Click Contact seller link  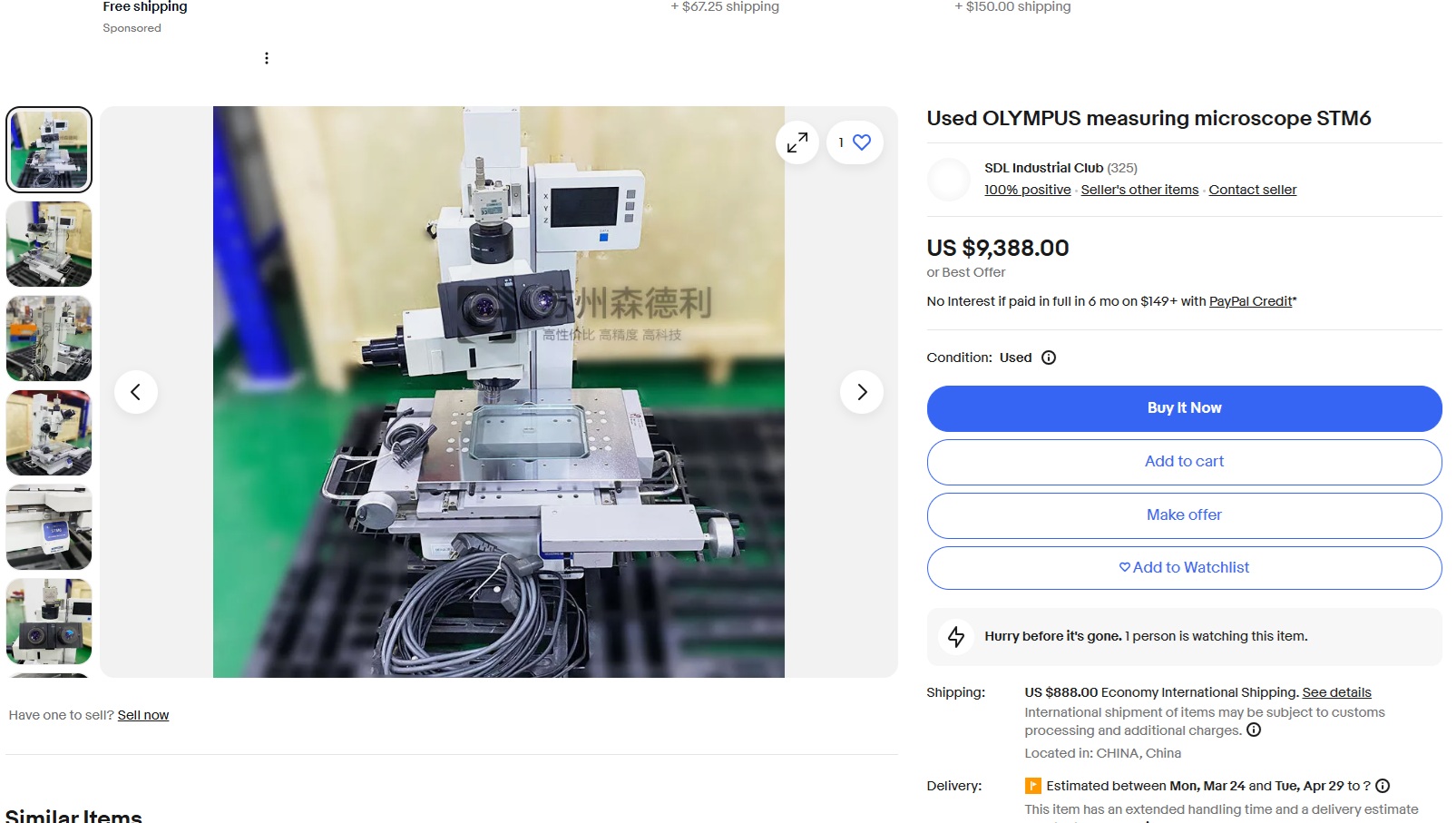(x=1253, y=190)
